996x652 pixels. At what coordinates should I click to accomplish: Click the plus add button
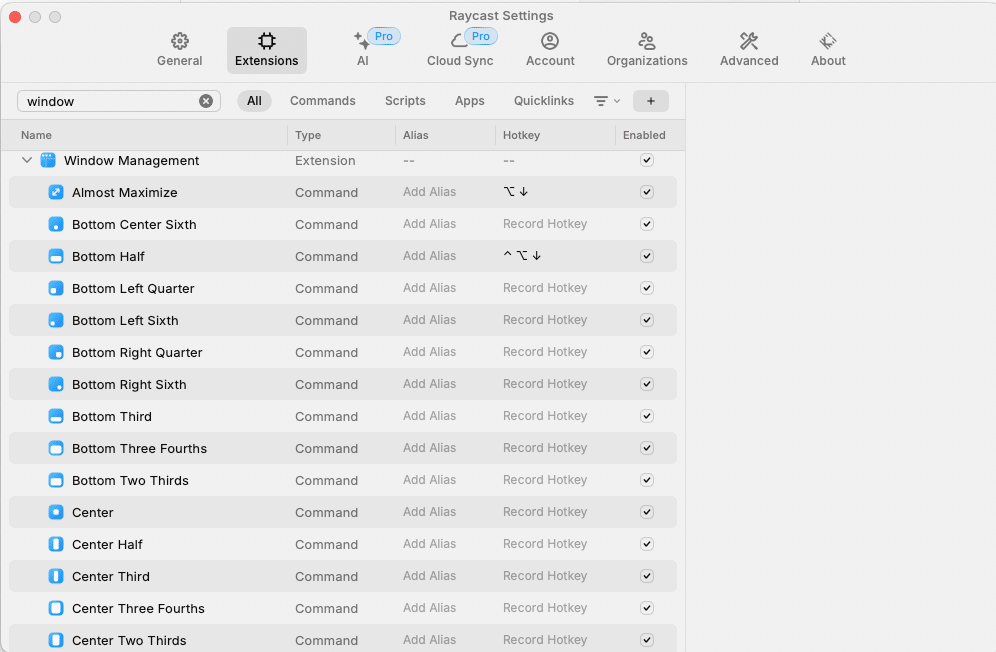click(x=650, y=101)
